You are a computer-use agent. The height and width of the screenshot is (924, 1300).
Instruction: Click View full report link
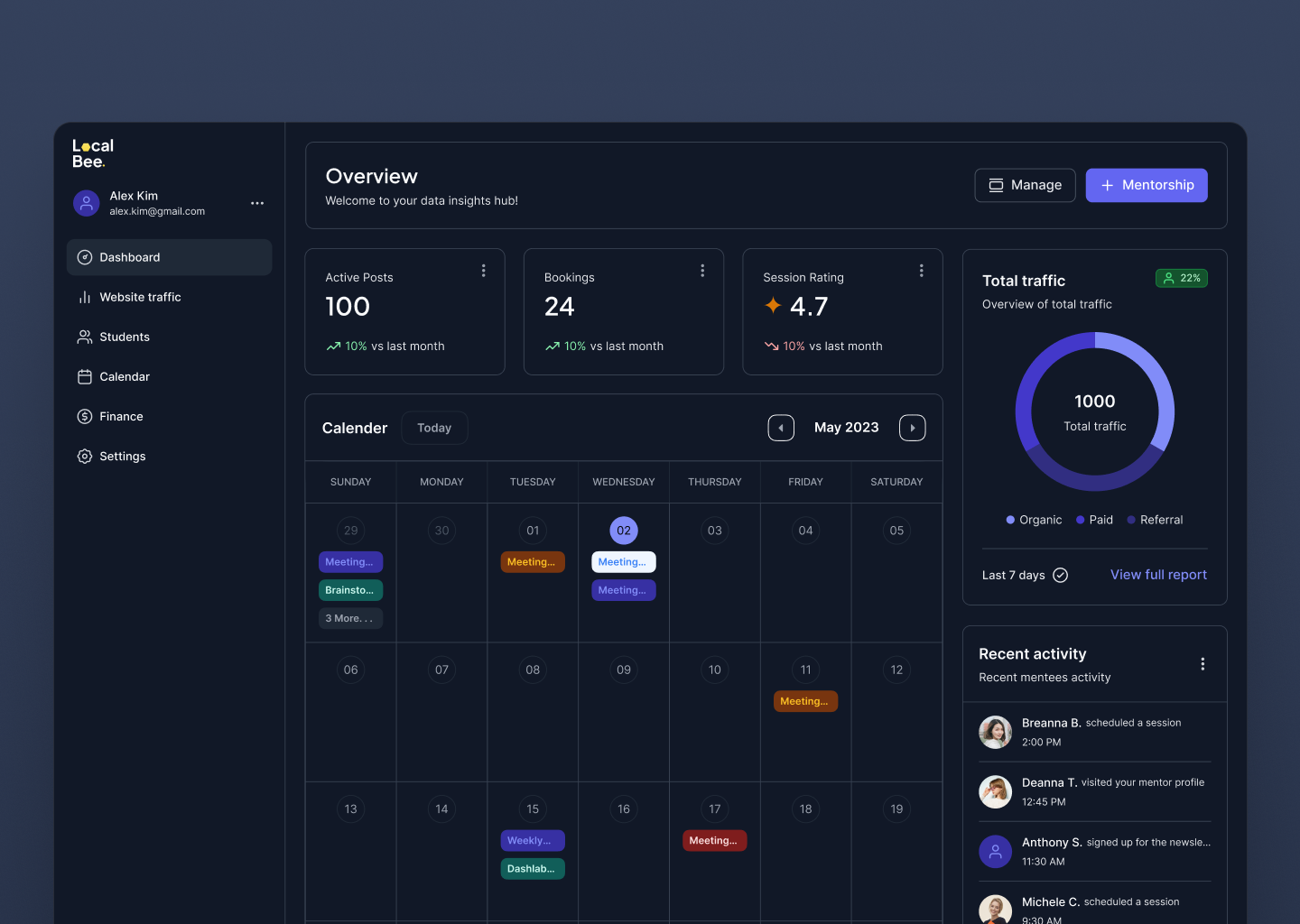point(1158,574)
